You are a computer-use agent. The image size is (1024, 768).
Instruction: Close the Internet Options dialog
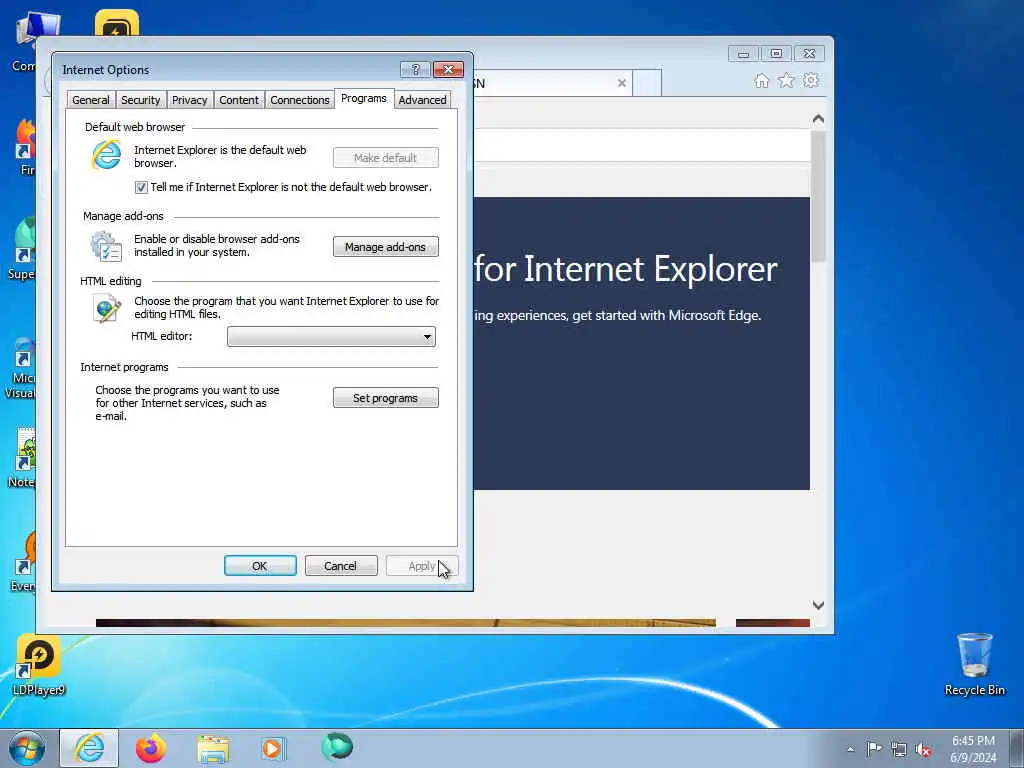click(448, 69)
